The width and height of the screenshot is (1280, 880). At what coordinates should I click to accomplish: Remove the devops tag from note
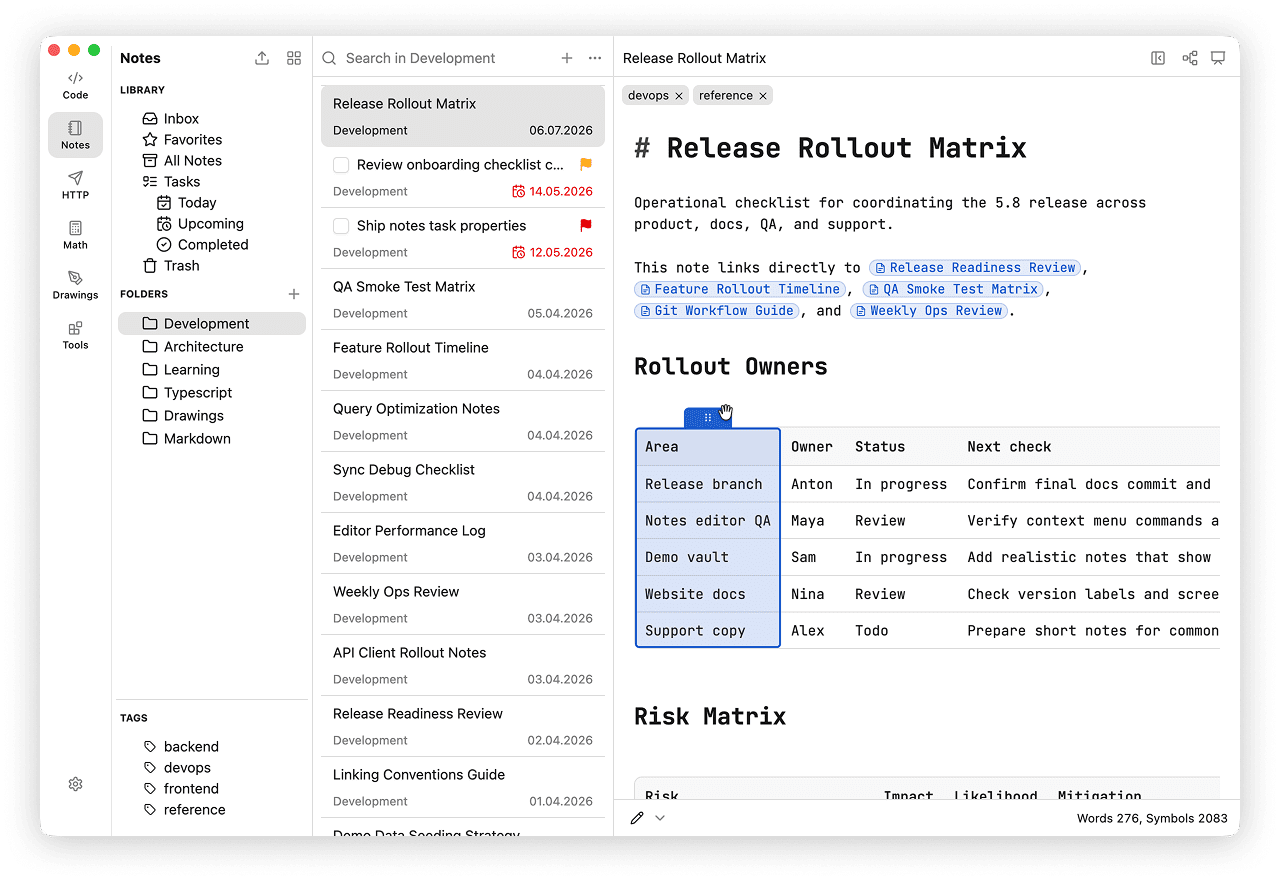pos(679,96)
